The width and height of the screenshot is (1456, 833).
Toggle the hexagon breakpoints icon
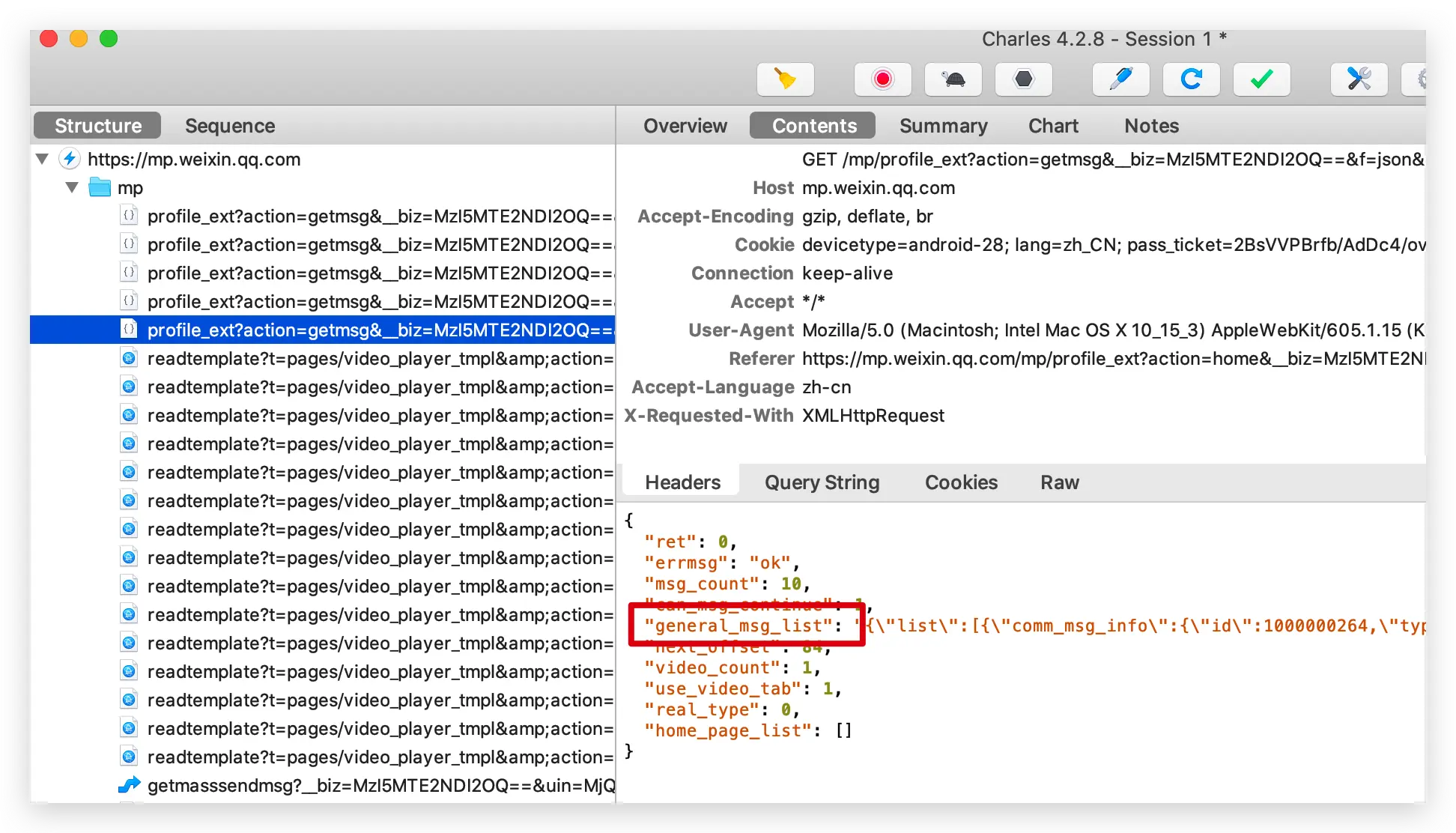1023,79
